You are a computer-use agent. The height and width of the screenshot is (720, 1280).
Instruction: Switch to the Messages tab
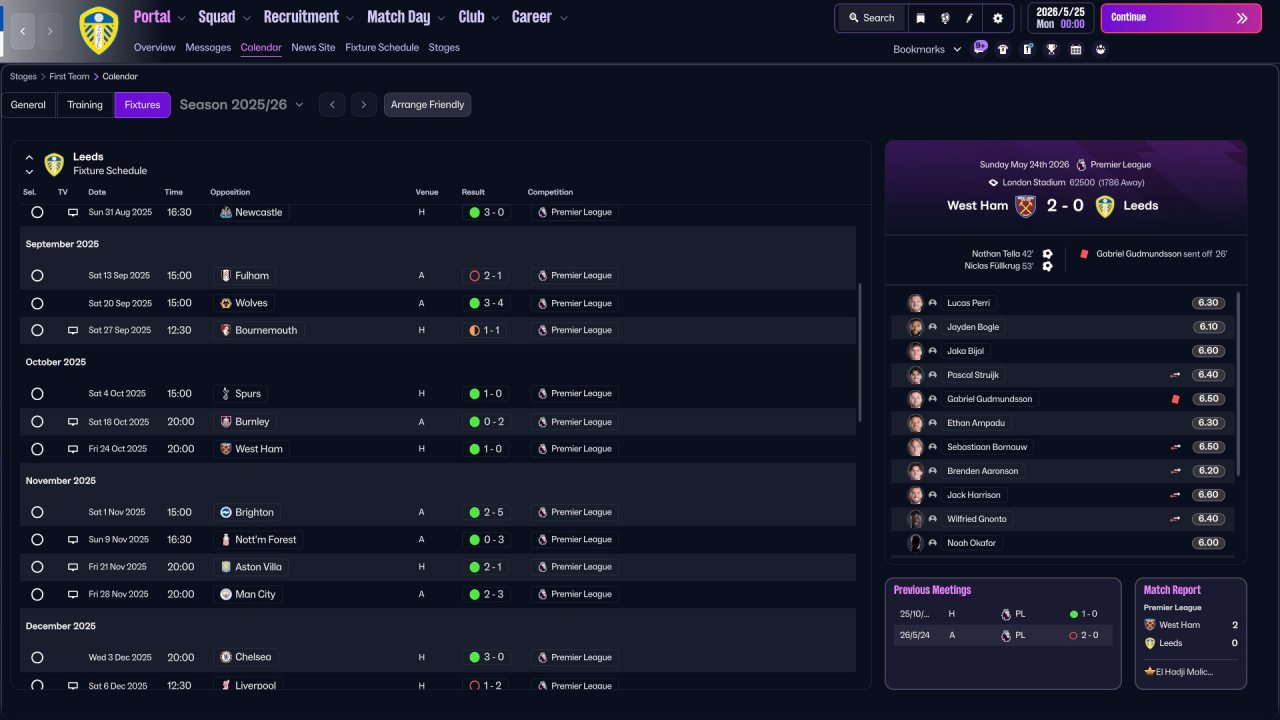click(208, 47)
